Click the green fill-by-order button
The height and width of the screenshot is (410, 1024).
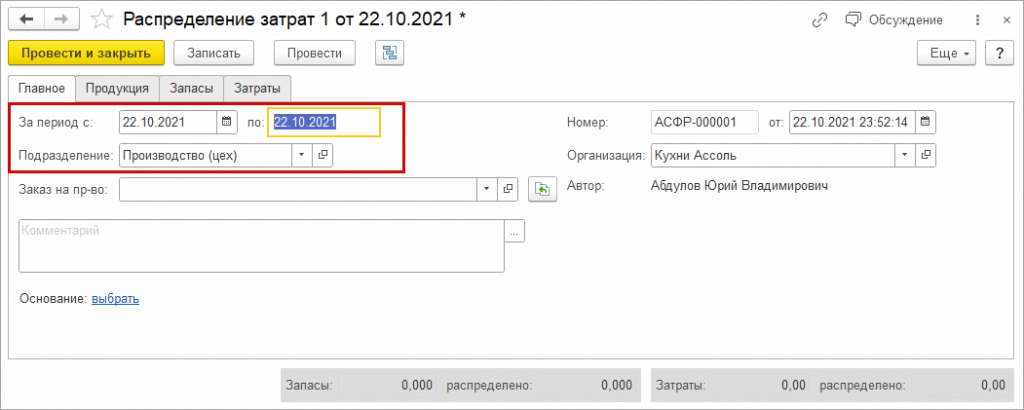[543, 189]
